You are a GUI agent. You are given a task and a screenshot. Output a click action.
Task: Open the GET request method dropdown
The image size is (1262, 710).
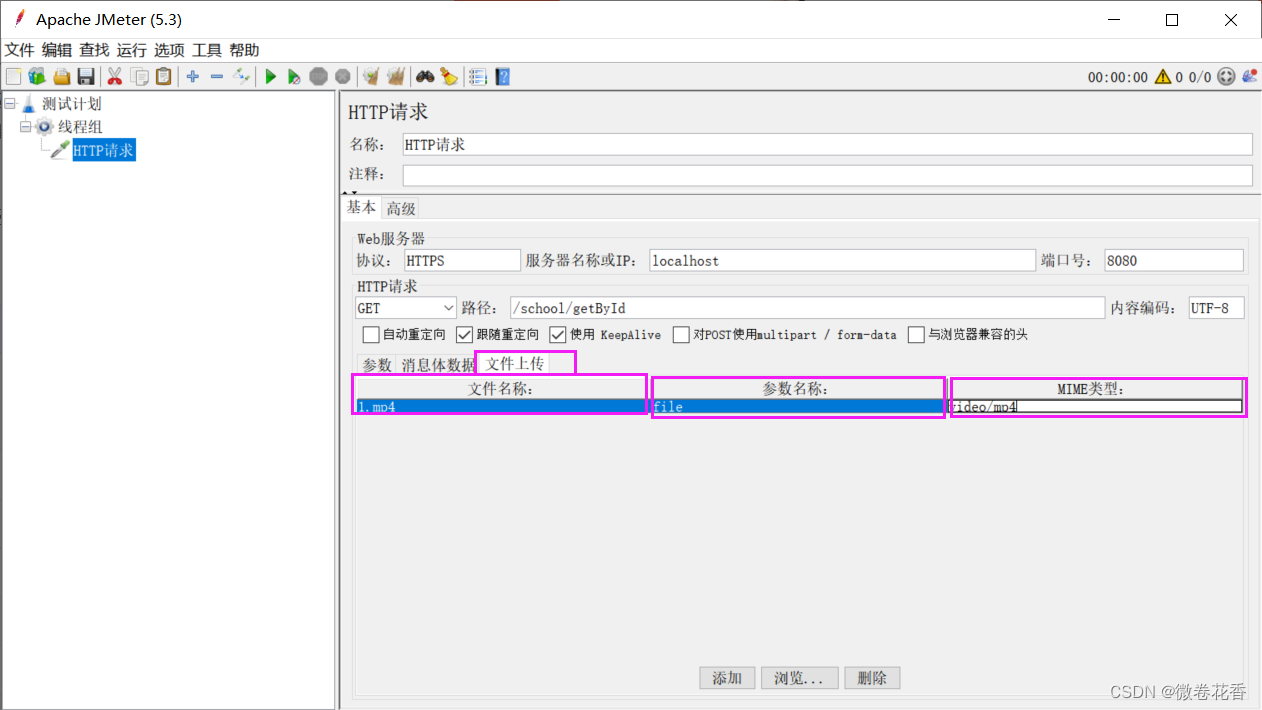[x=406, y=308]
